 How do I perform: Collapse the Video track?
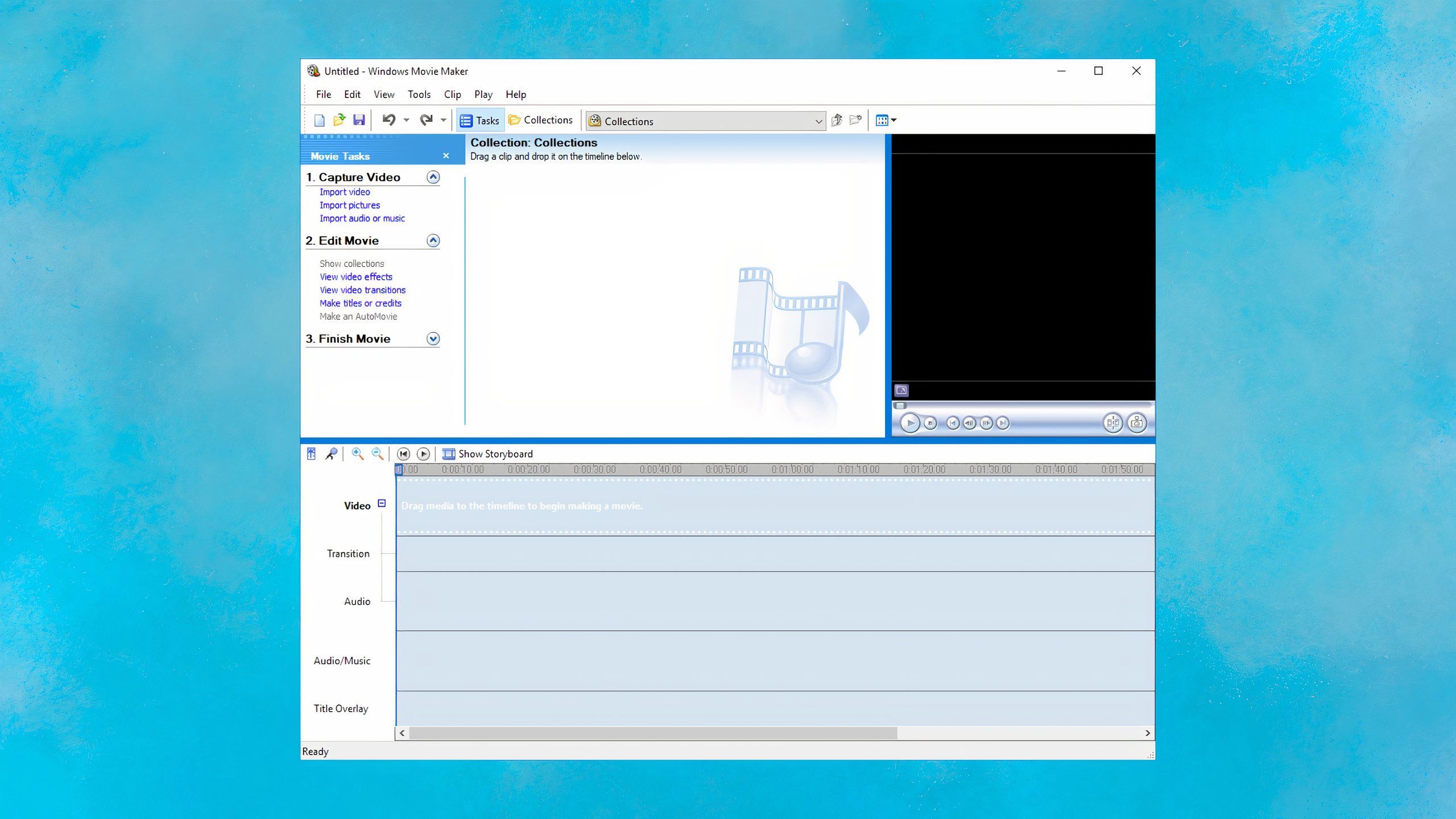pos(382,503)
